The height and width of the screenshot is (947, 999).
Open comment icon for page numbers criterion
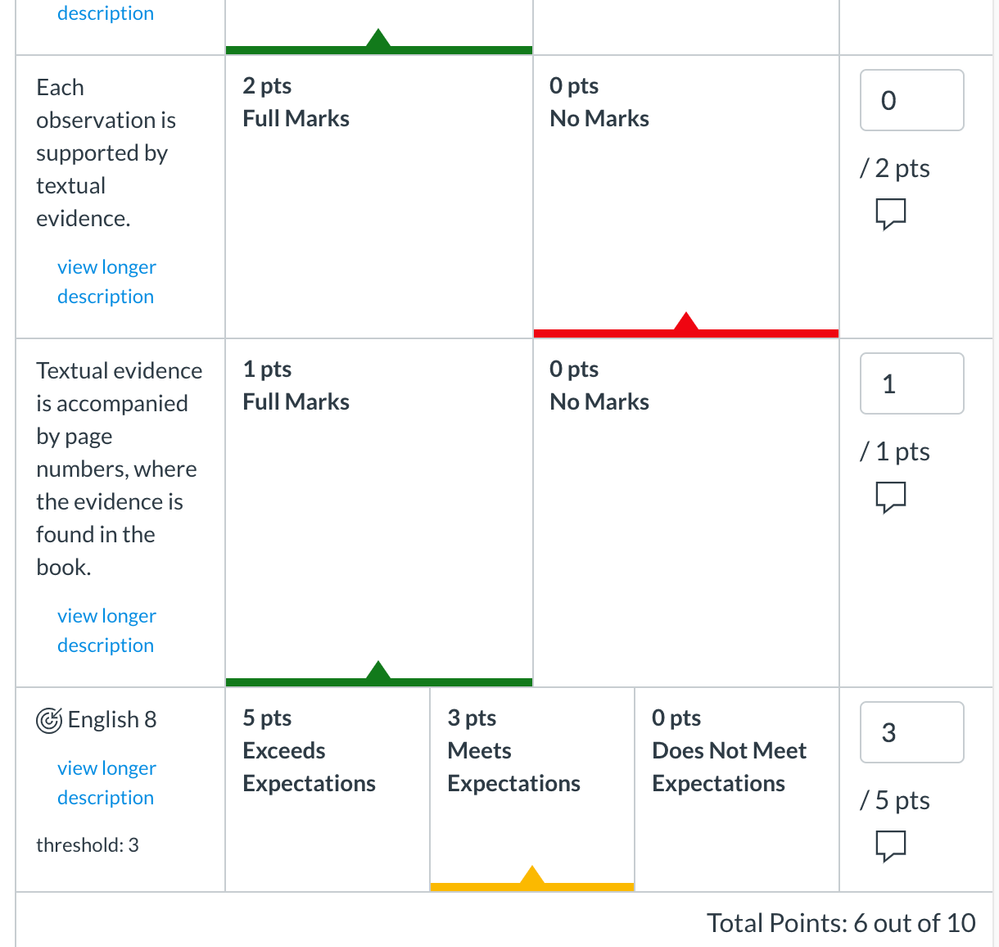coord(891,496)
